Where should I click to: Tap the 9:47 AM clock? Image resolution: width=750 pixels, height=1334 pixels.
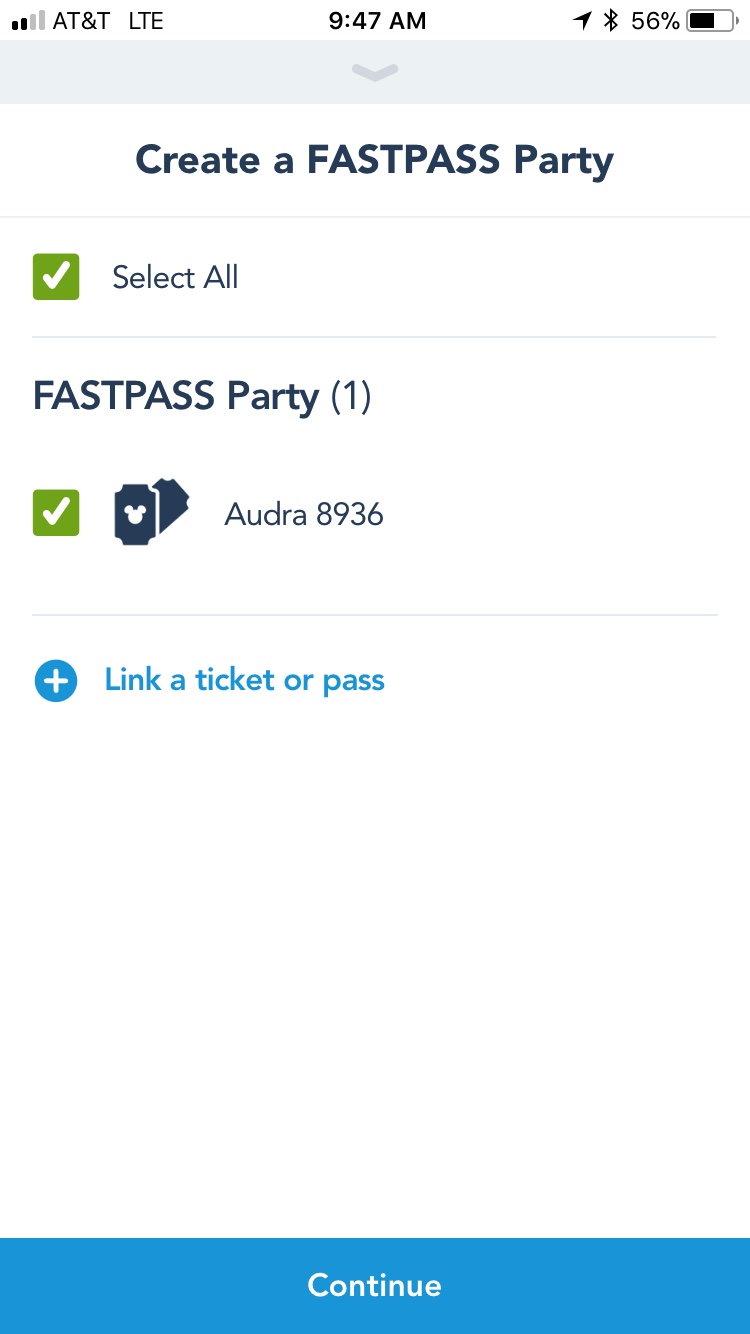coord(377,21)
